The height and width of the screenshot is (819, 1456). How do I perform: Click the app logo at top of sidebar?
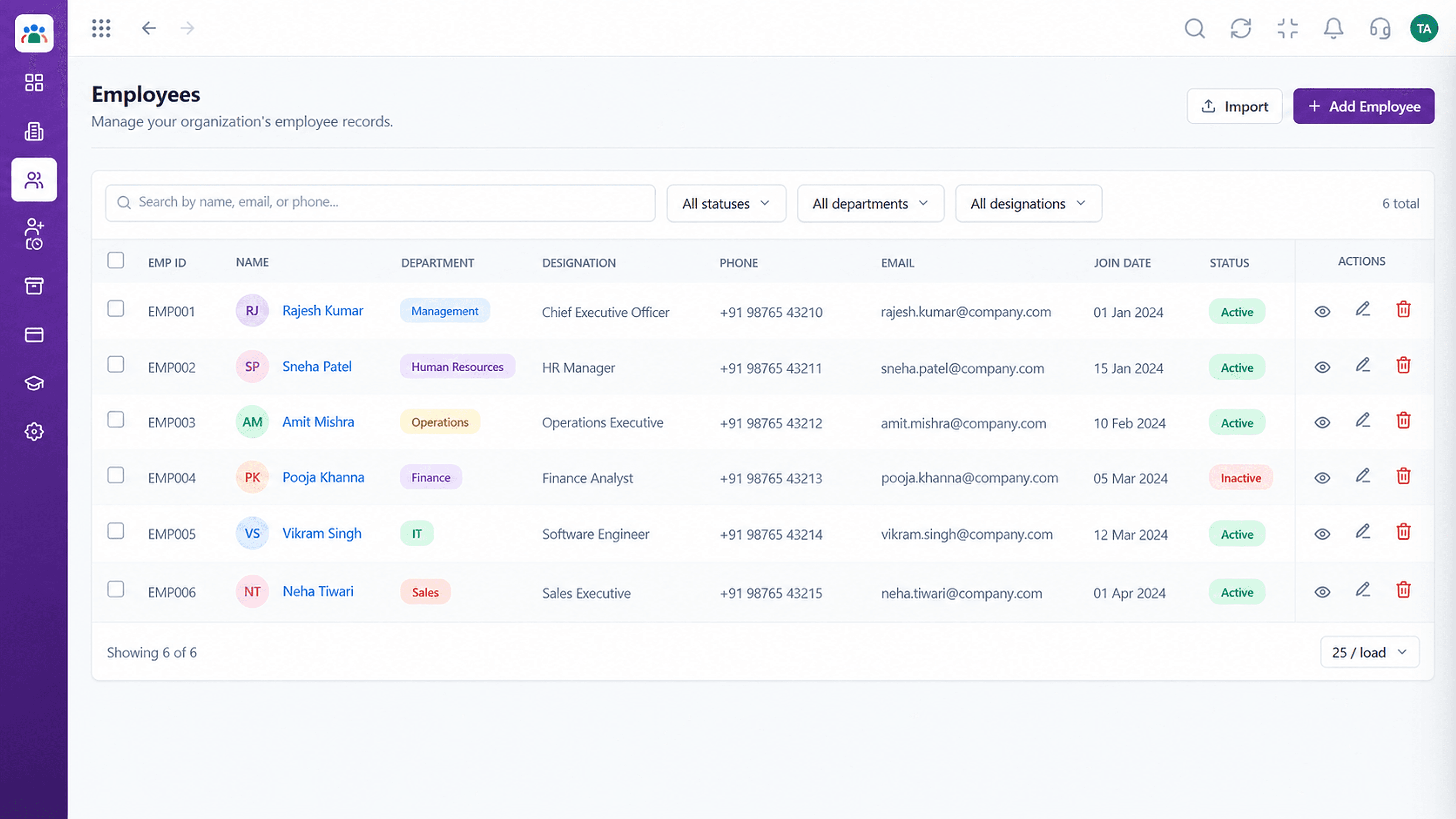[34, 34]
